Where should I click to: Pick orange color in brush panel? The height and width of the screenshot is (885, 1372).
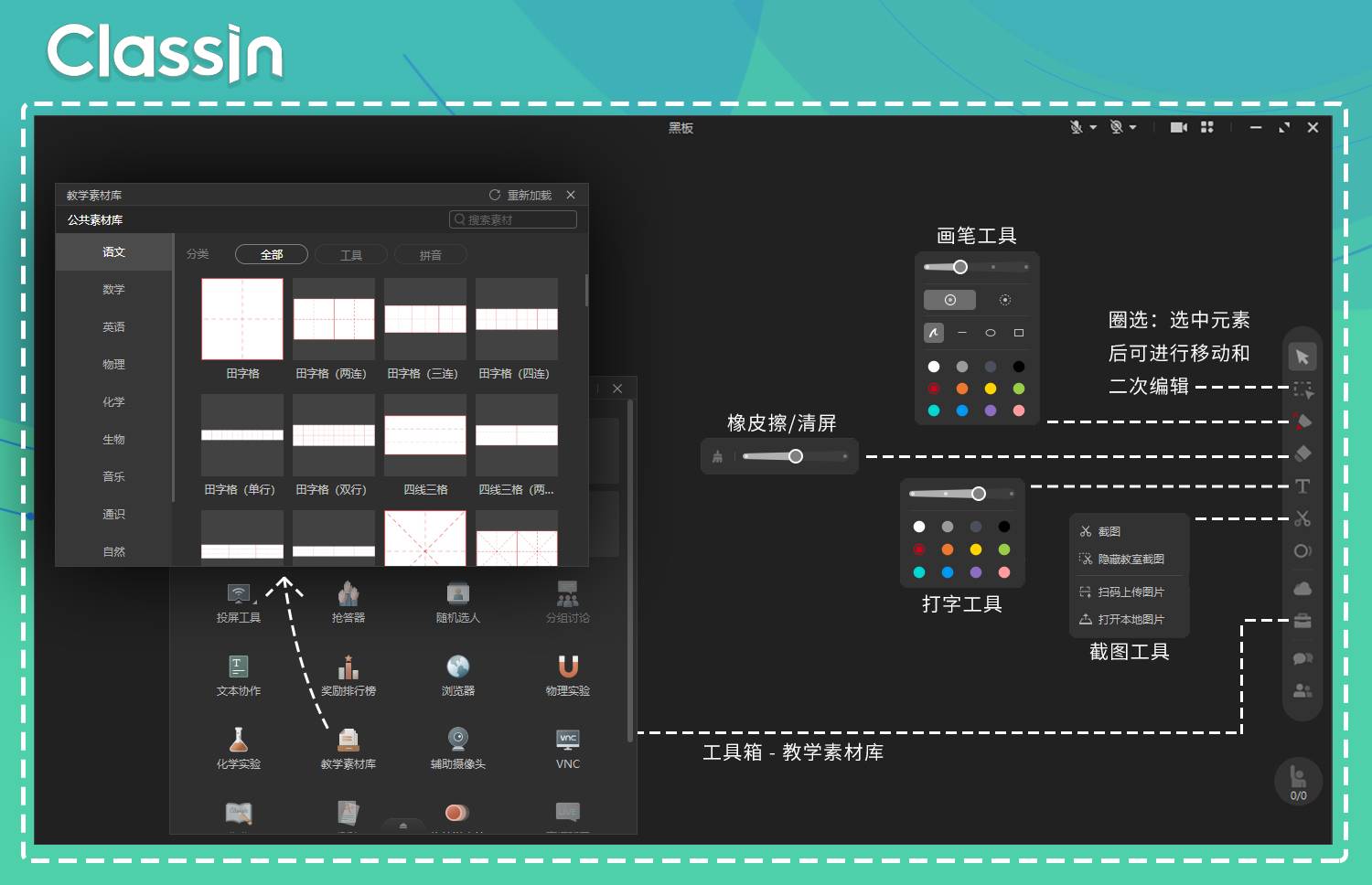962,389
